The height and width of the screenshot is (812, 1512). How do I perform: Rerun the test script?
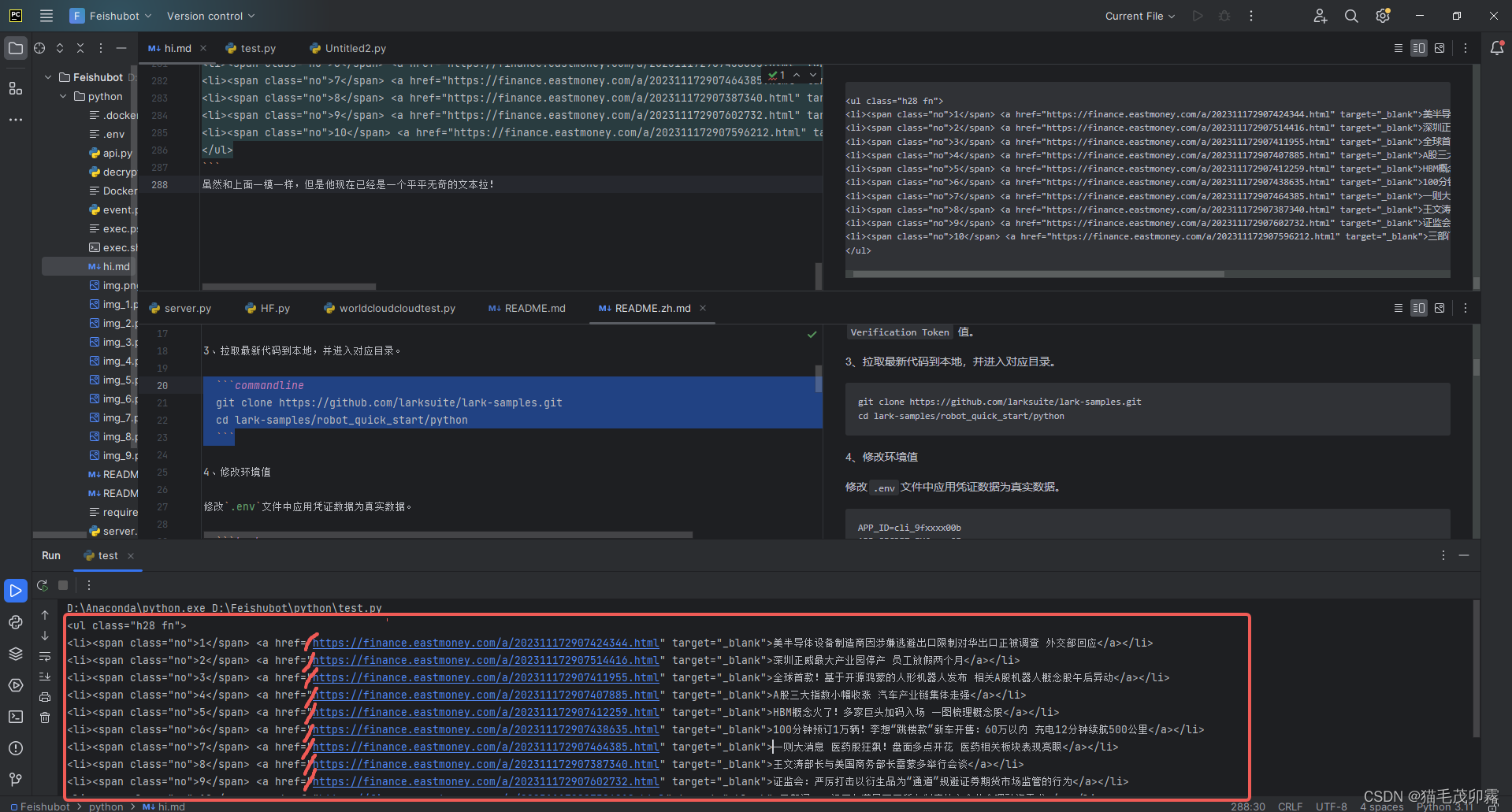[x=43, y=585]
